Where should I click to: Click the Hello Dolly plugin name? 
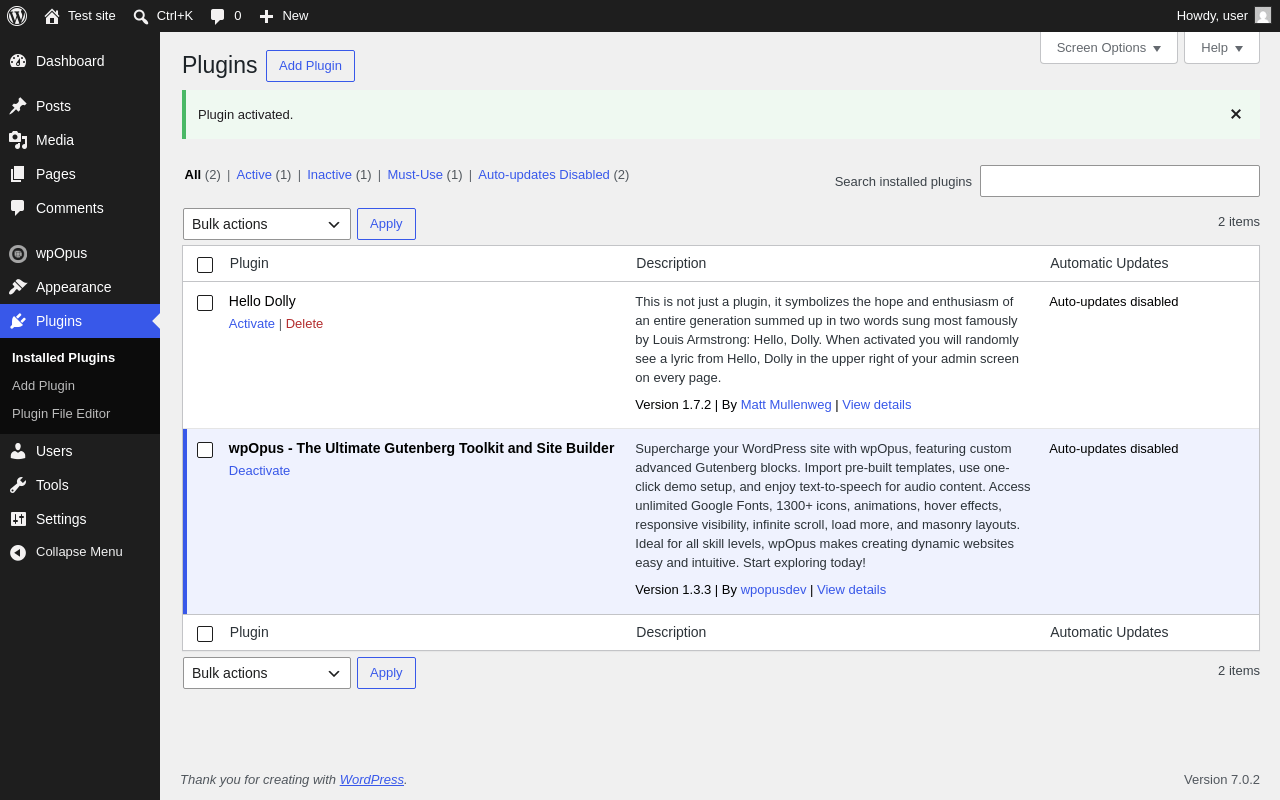262,301
